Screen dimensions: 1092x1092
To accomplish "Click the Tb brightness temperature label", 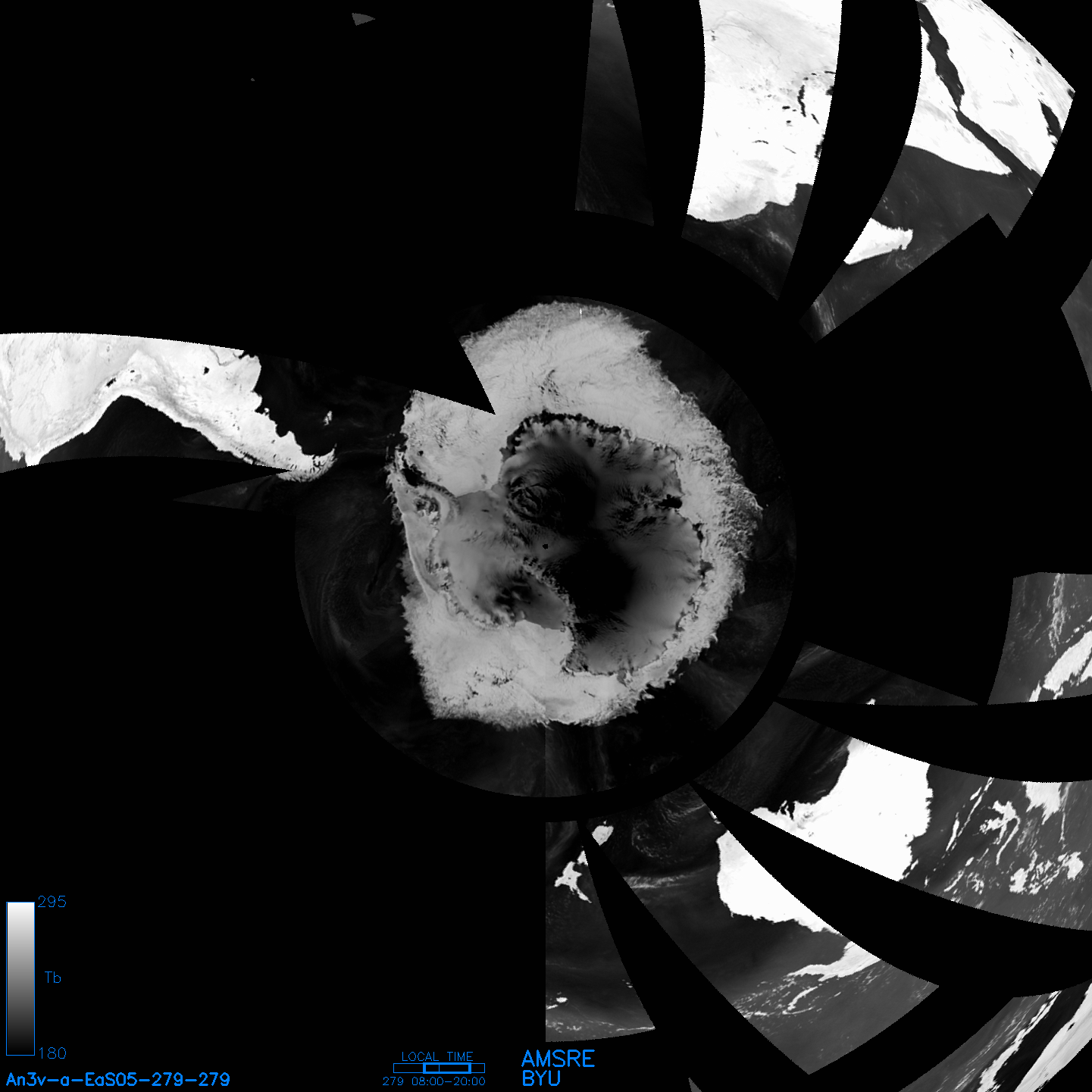I will tap(52, 978).
